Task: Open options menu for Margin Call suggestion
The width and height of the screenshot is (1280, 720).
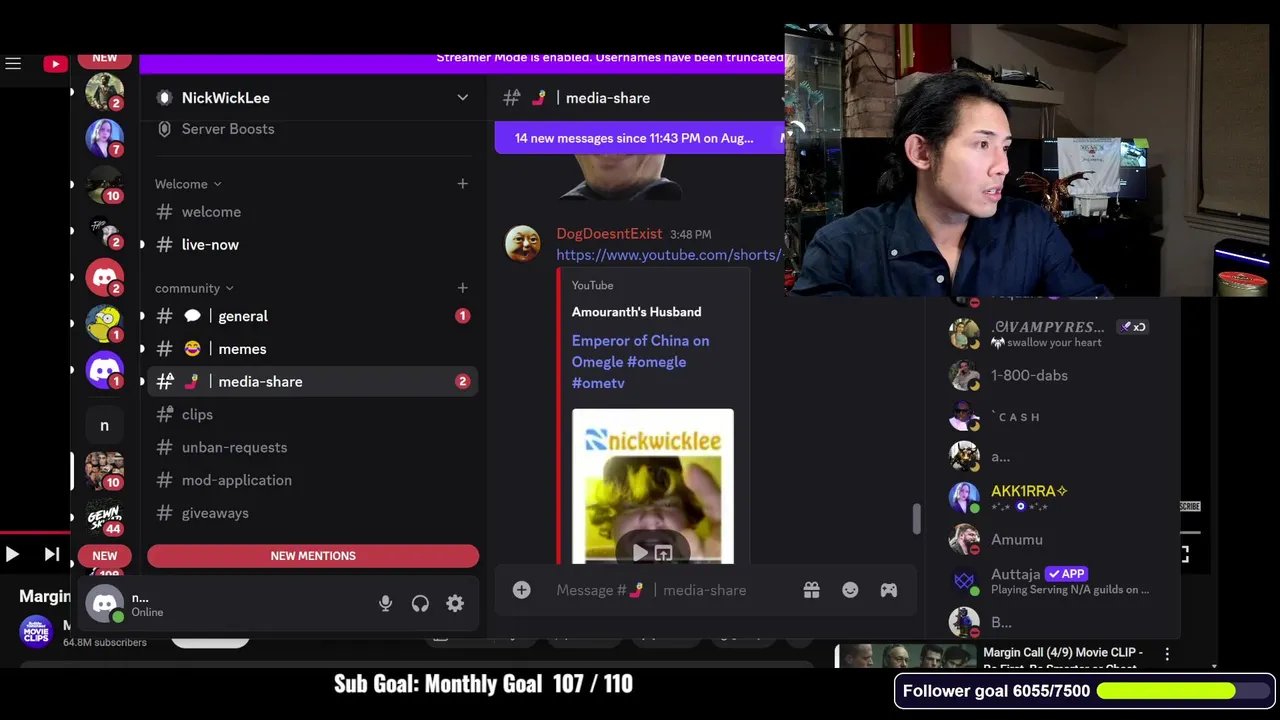Action: tap(1167, 654)
